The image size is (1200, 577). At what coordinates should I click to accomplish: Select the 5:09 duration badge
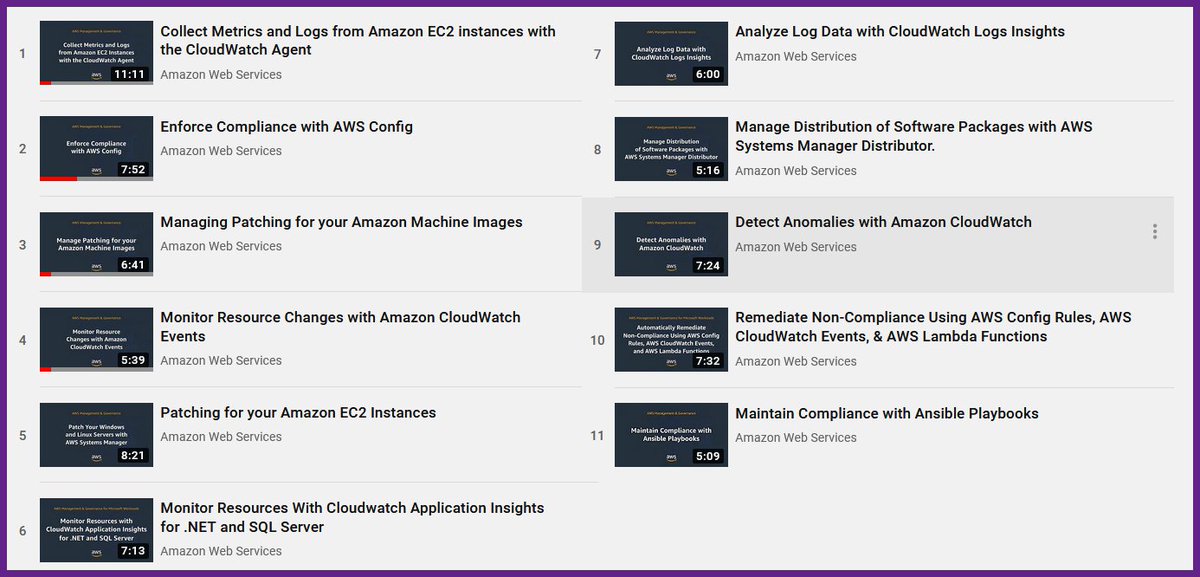pos(708,456)
